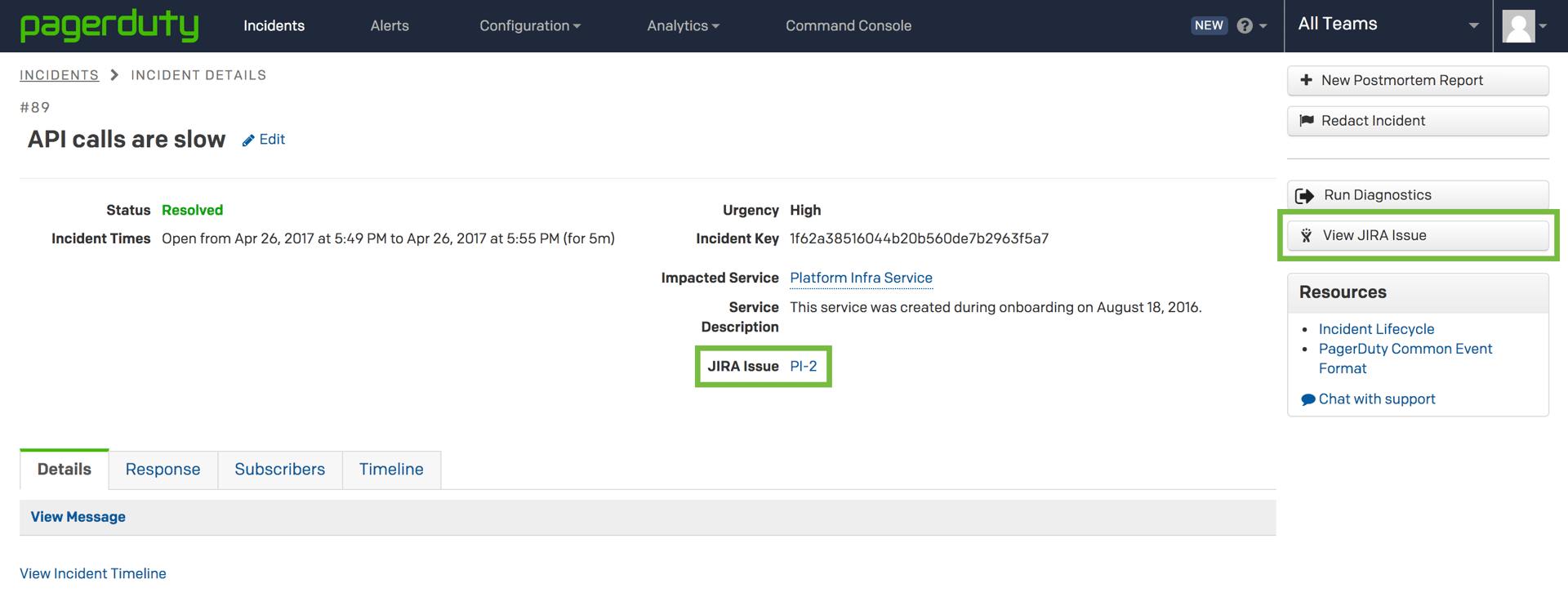Click the API calls are slow title

click(x=127, y=140)
